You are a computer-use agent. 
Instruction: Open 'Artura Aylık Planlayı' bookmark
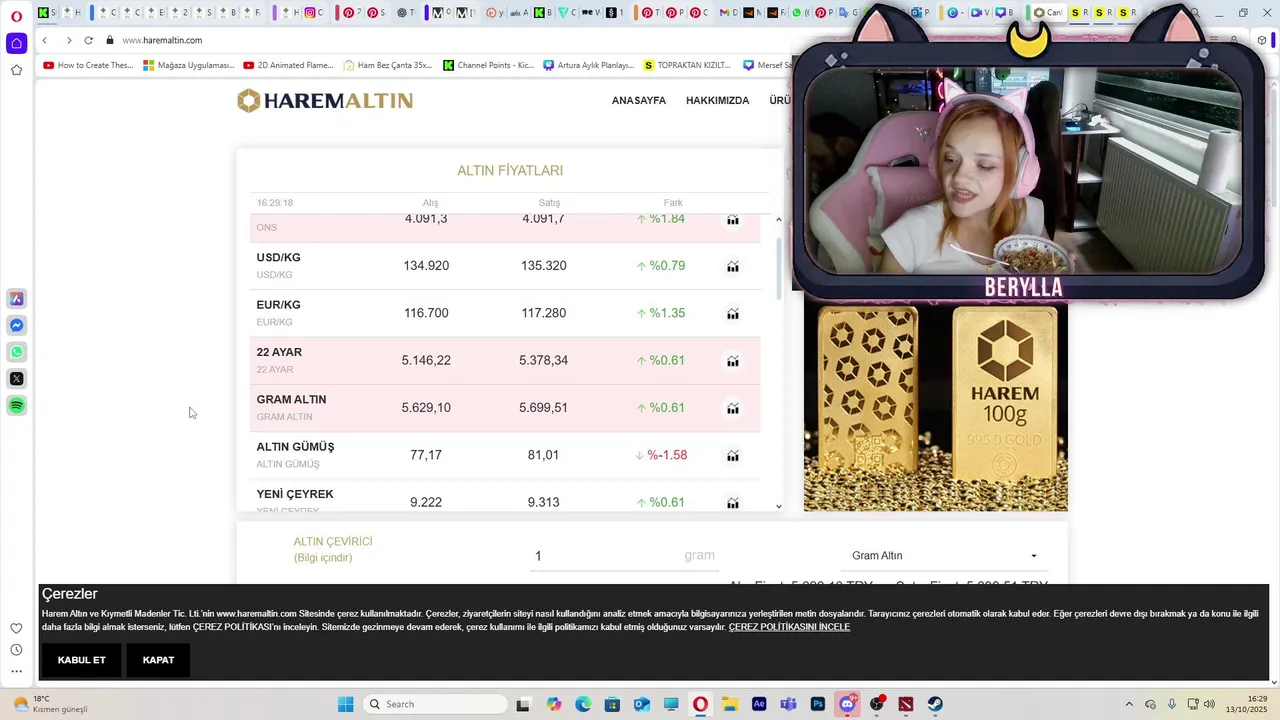589,65
